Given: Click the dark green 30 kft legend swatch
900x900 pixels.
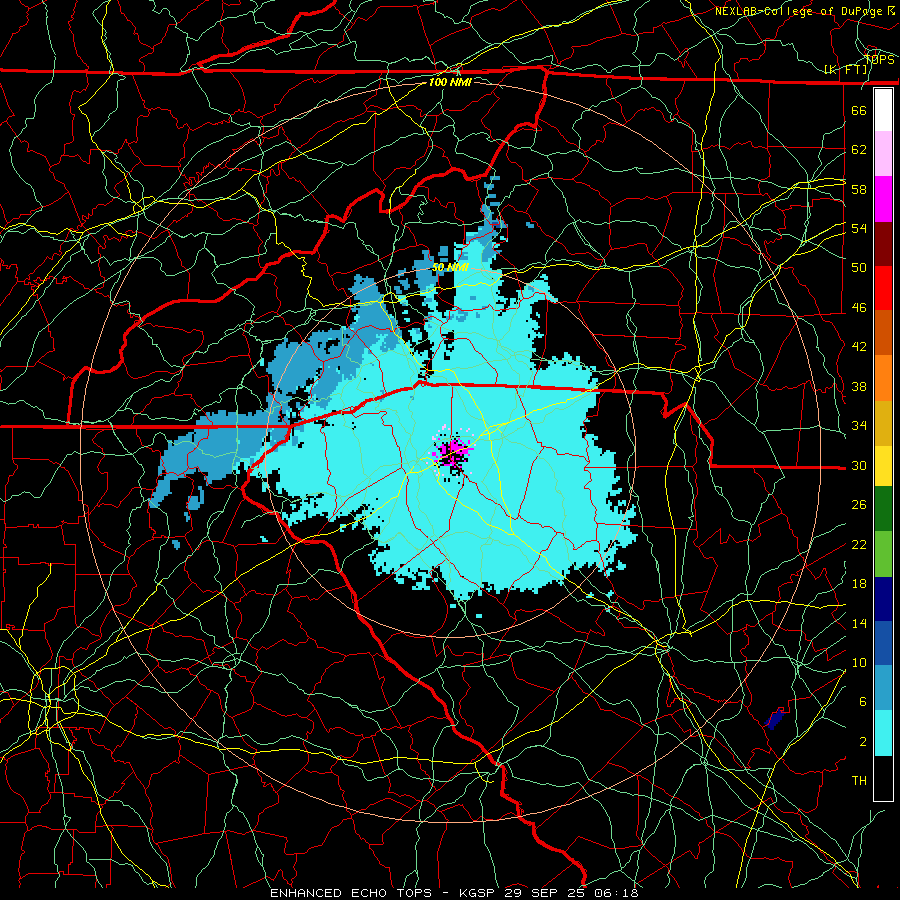Looking at the screenshot, I should click(883, 509).
